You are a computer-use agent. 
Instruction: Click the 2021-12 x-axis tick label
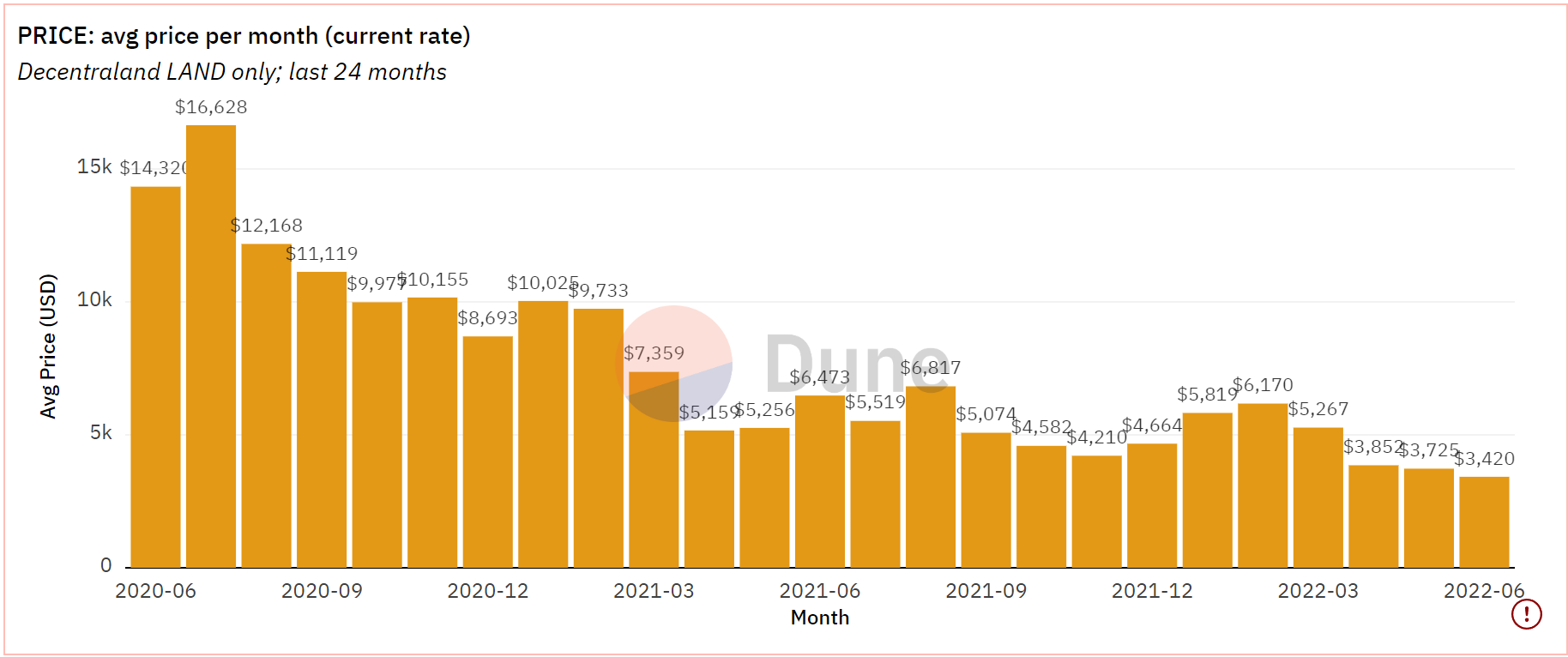1151,591
